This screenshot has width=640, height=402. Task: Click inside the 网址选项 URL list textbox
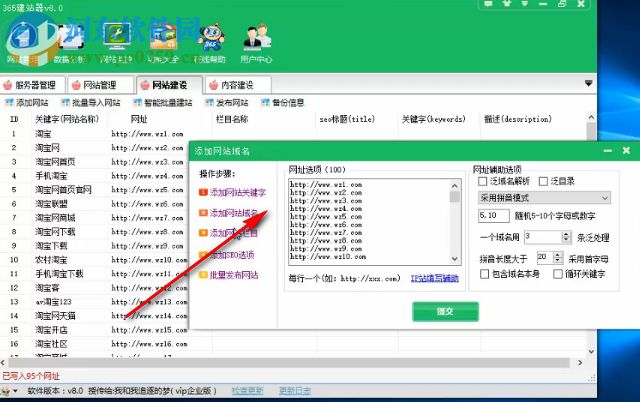pyautogui.click(x=369, y=222)
